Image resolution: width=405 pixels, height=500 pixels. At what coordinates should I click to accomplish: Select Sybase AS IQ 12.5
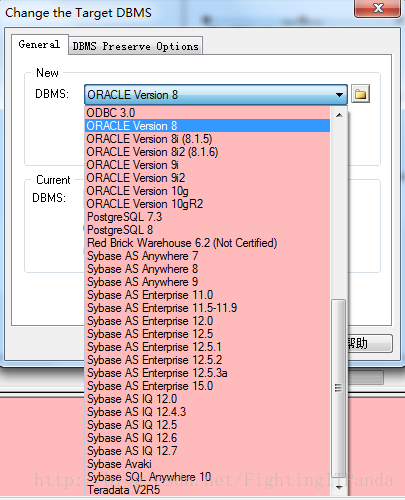(207, 425)
